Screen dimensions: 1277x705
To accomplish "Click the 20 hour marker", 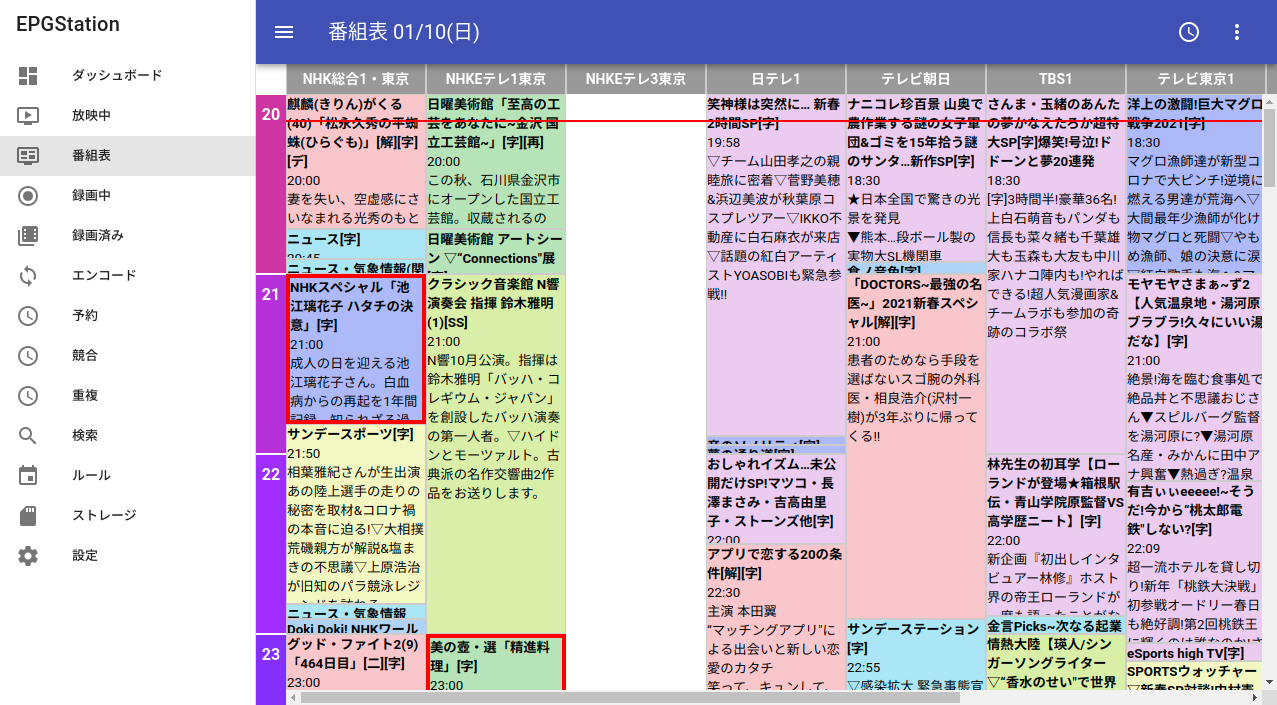I will (x=271, y=184).
